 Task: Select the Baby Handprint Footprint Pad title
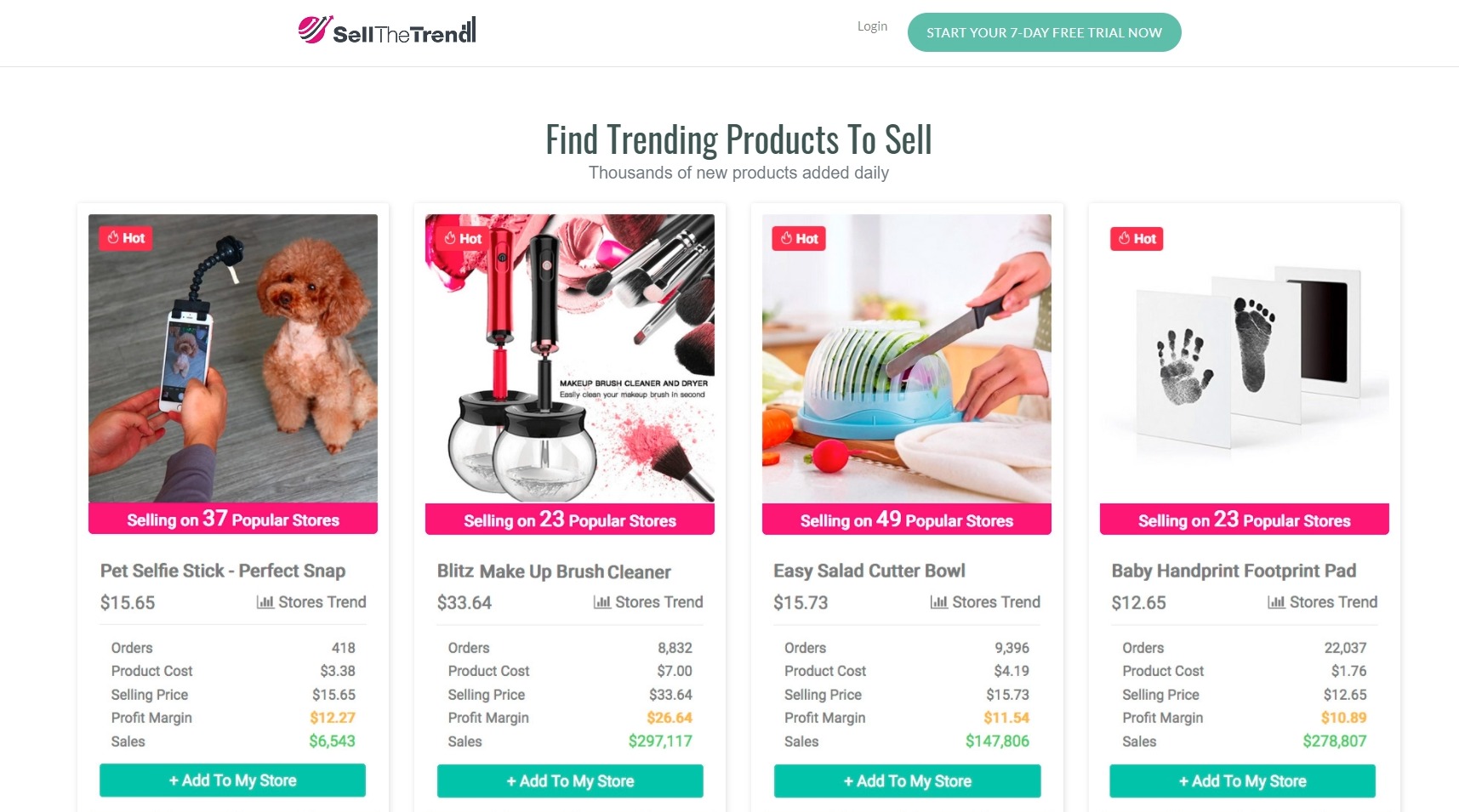(1234, 571)
